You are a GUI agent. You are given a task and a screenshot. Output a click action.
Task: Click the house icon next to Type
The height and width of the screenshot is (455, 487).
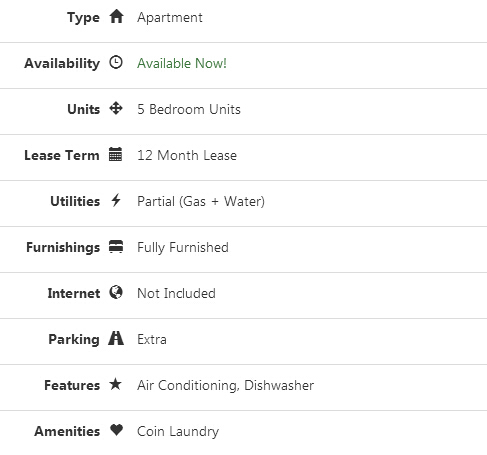116,16
